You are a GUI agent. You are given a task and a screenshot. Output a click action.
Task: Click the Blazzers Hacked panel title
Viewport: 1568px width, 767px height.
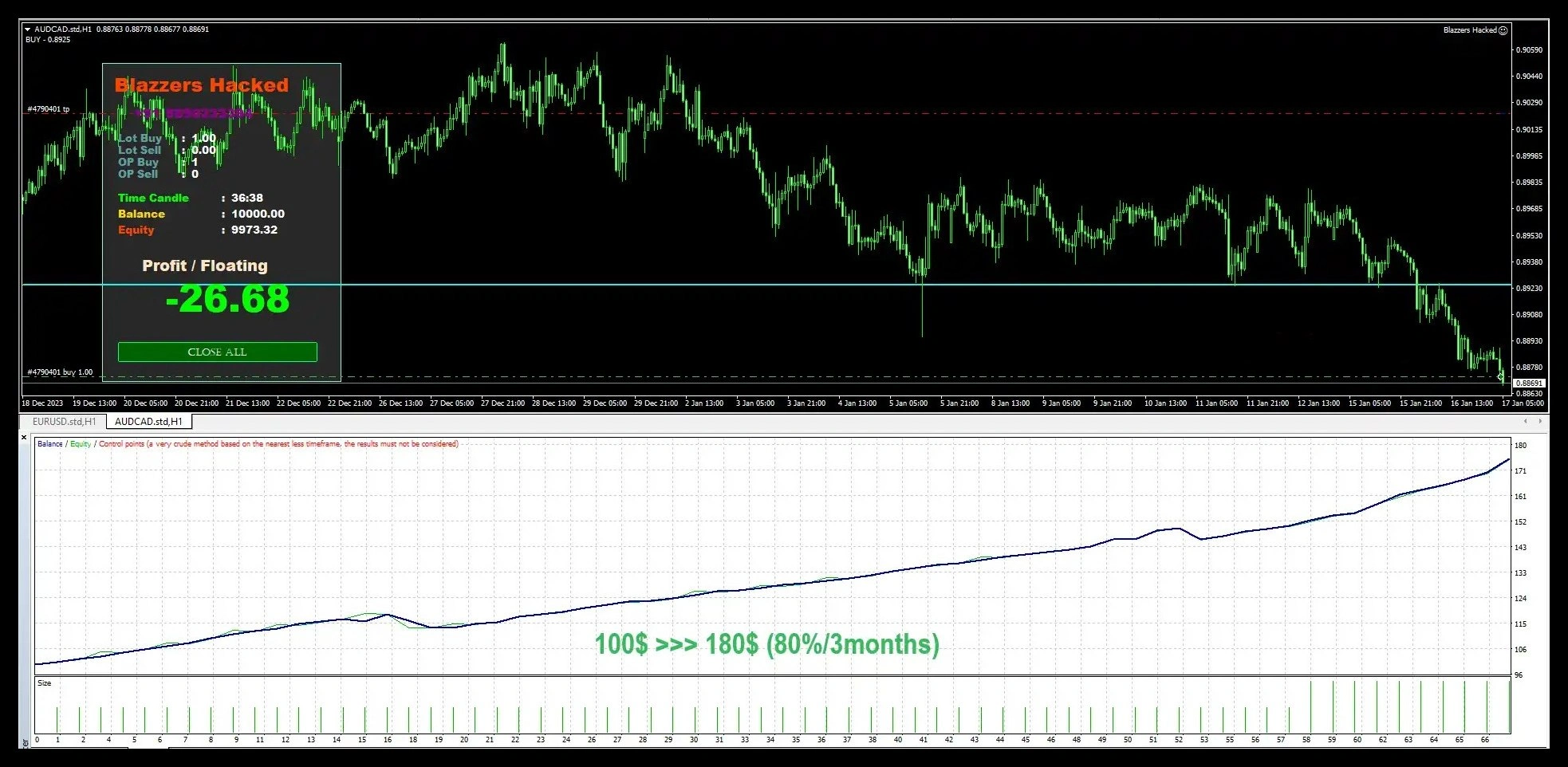tap(201, 85)
